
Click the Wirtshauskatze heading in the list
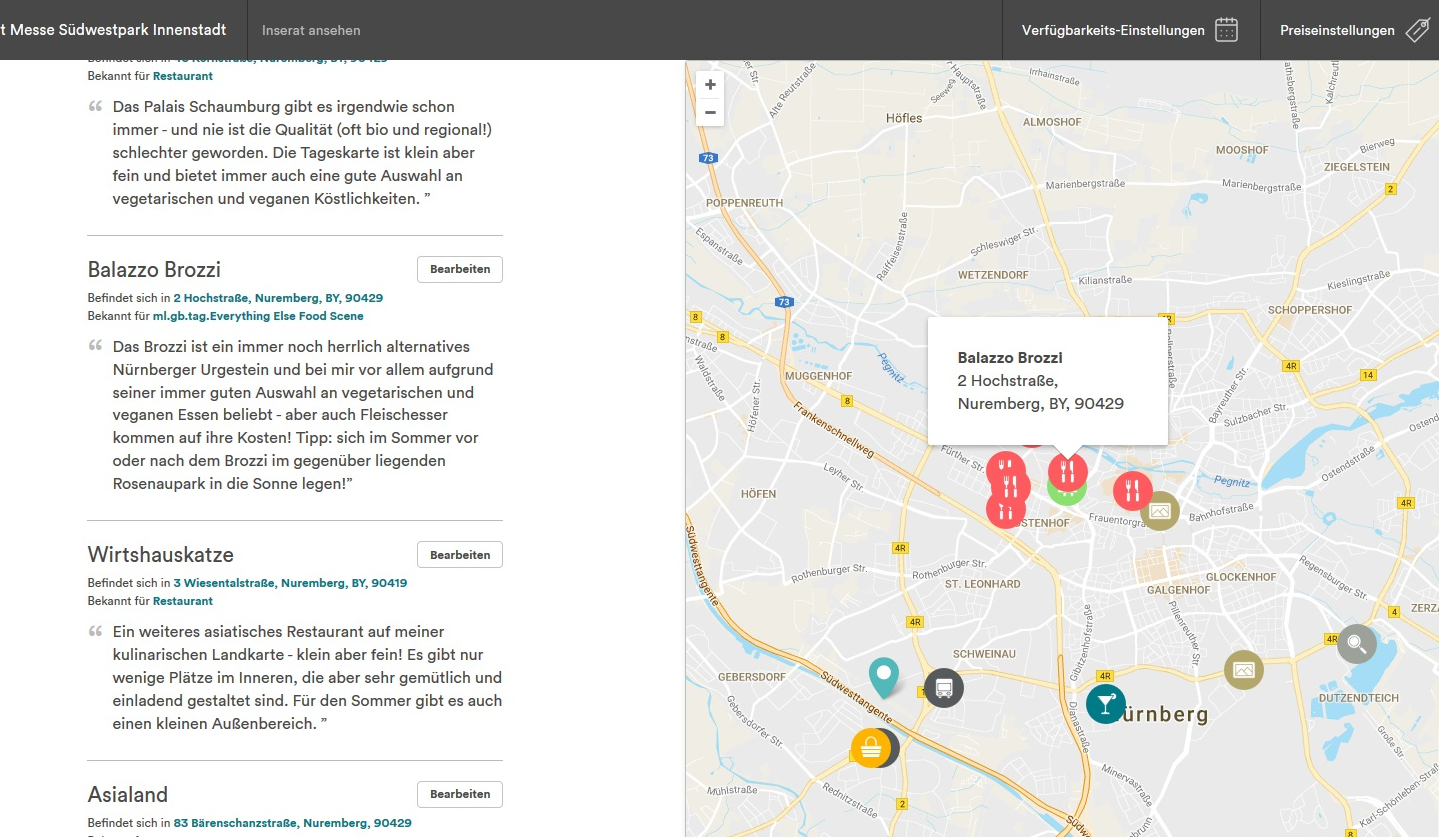tap(161, 555)
